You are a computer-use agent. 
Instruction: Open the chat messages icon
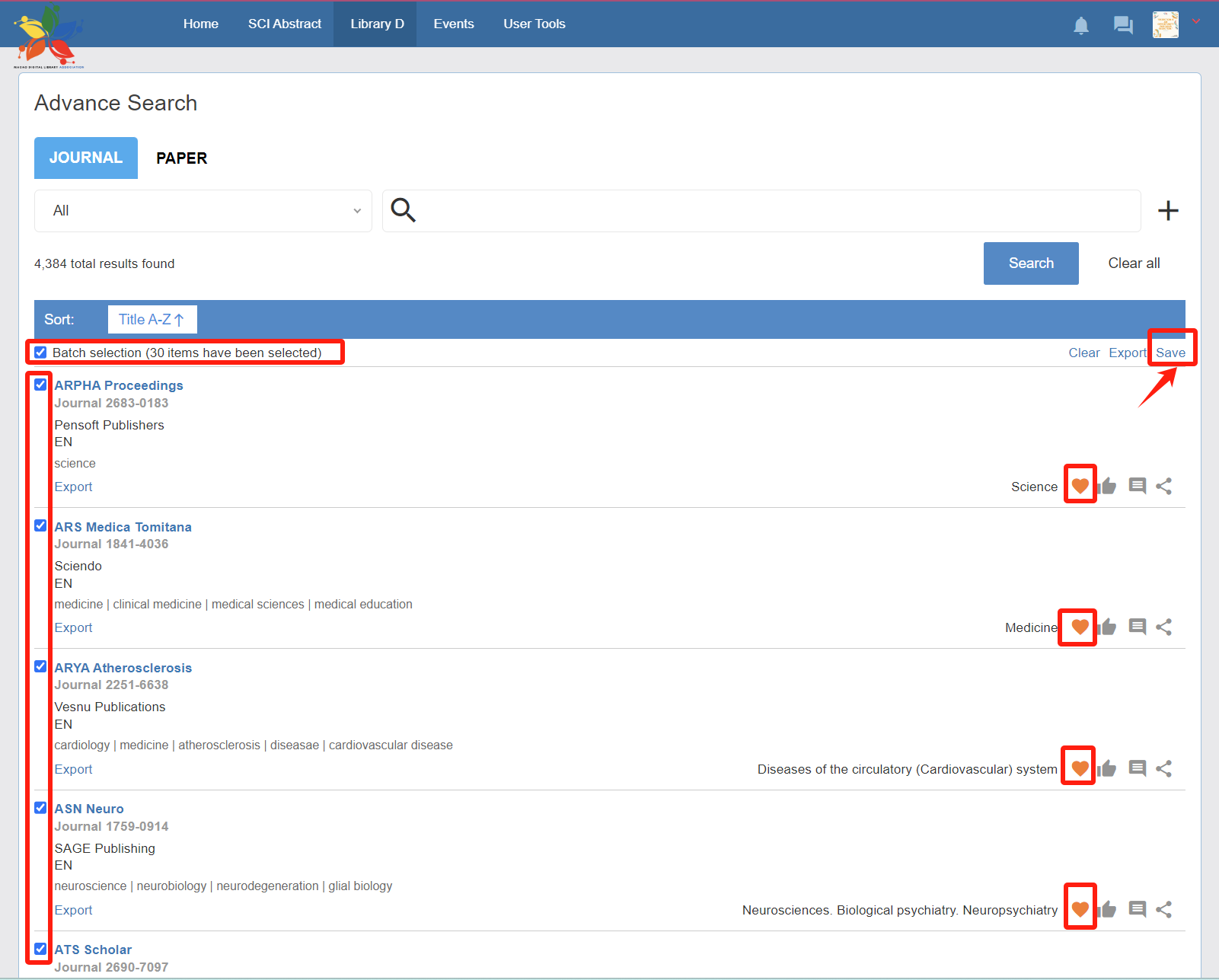coord(1123,26)
